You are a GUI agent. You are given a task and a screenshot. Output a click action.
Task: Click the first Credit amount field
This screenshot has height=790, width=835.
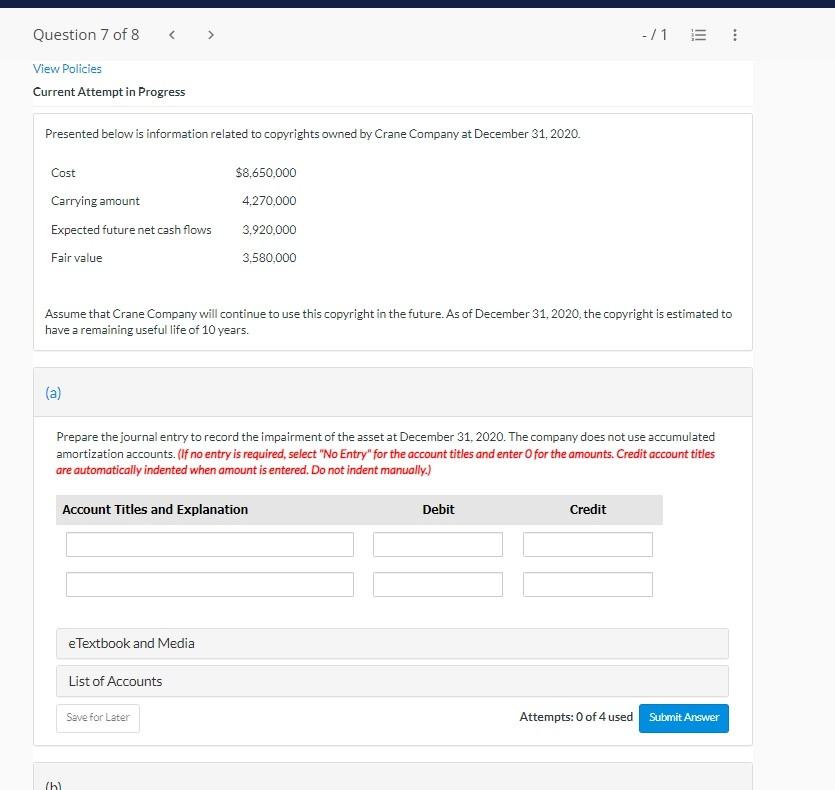pos(587,544)
